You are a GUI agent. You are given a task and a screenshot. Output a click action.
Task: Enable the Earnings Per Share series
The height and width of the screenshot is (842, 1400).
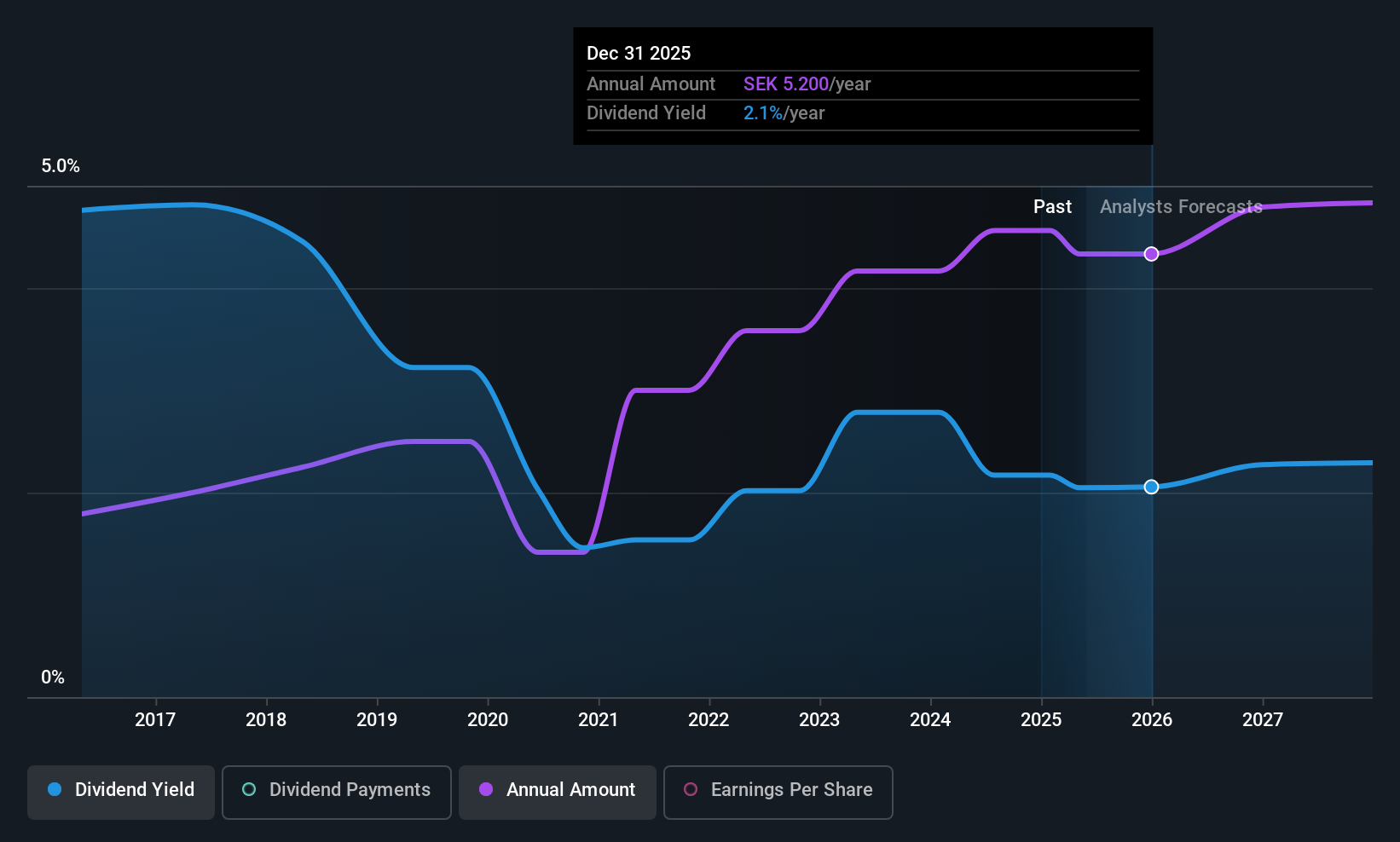(778, 792)
